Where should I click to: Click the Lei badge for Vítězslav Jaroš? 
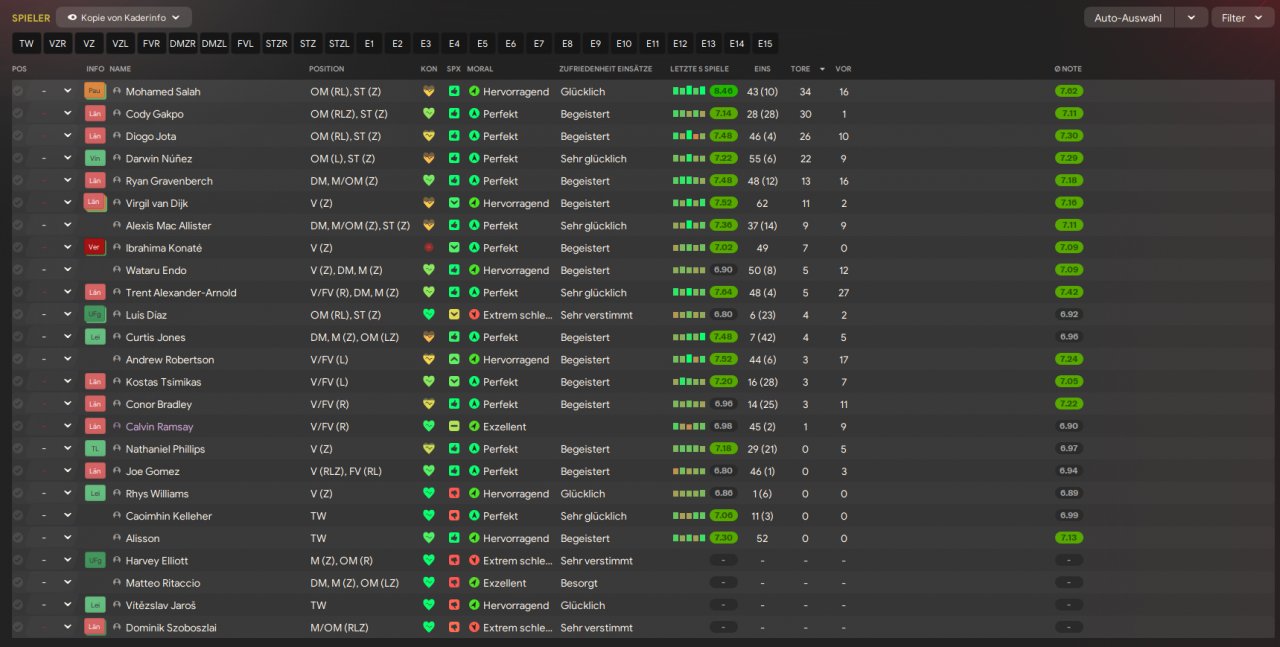coord(95,605)
